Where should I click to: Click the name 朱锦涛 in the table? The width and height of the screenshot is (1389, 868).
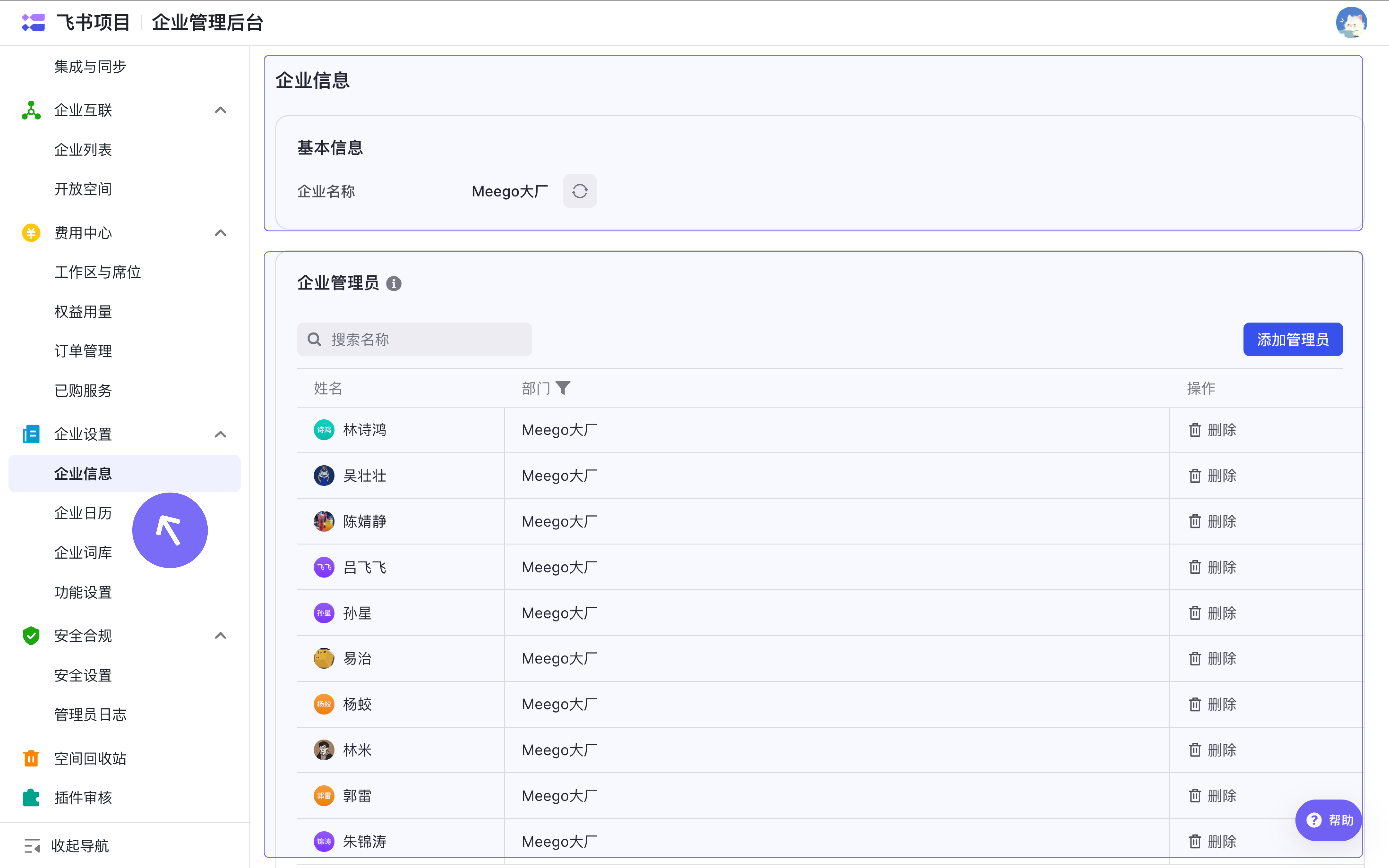pyautogui.click(x=365, y=842)
